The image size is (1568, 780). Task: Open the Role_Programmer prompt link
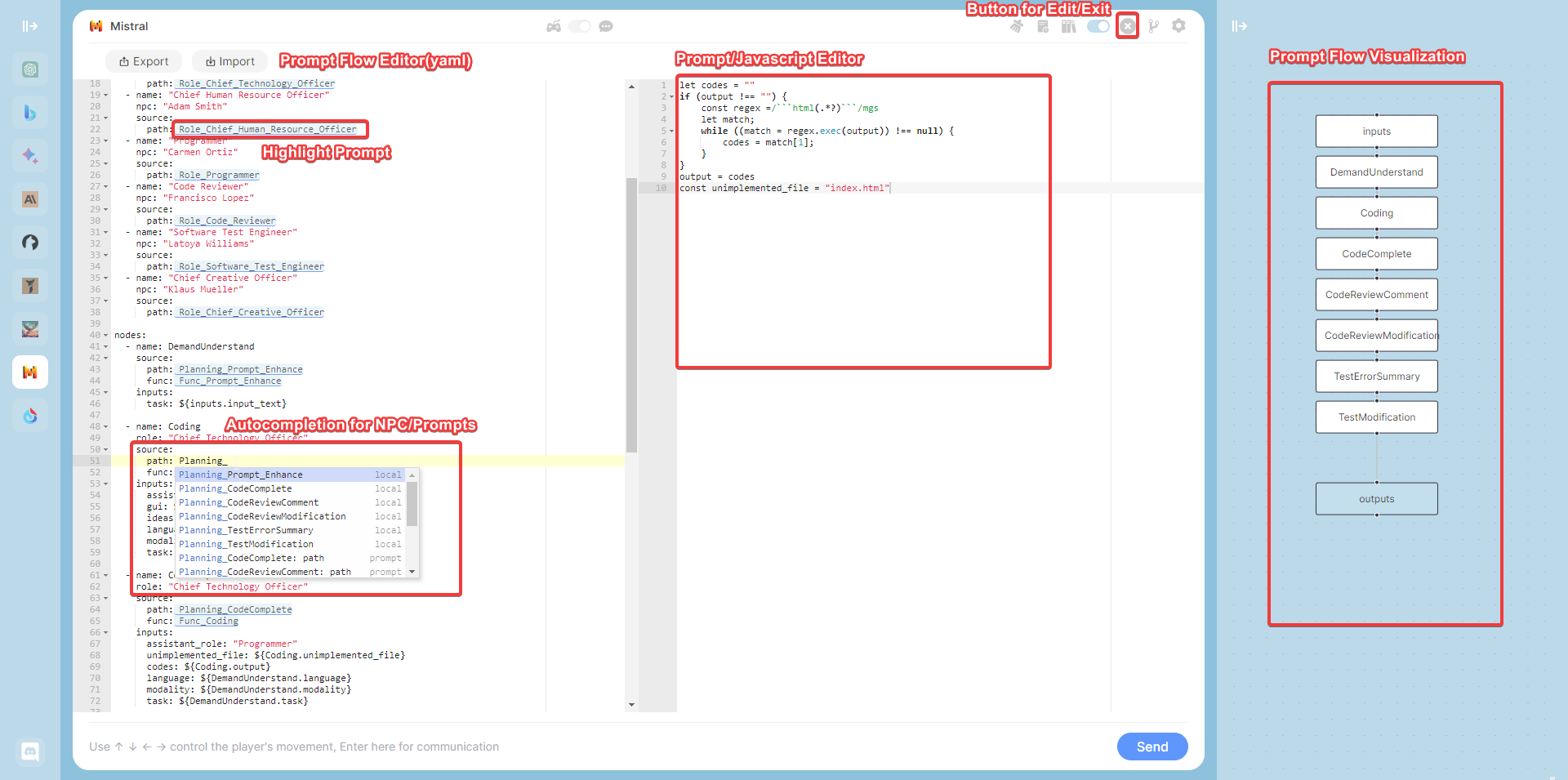tap(219, 176)
